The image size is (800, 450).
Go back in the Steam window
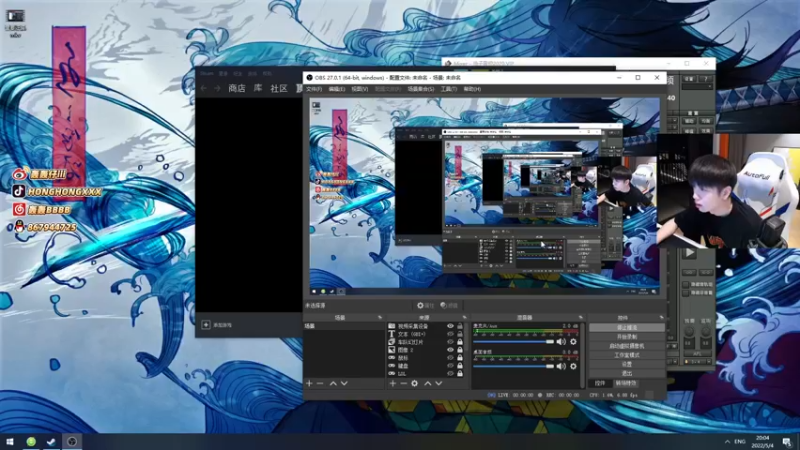[x=204, y=88]
